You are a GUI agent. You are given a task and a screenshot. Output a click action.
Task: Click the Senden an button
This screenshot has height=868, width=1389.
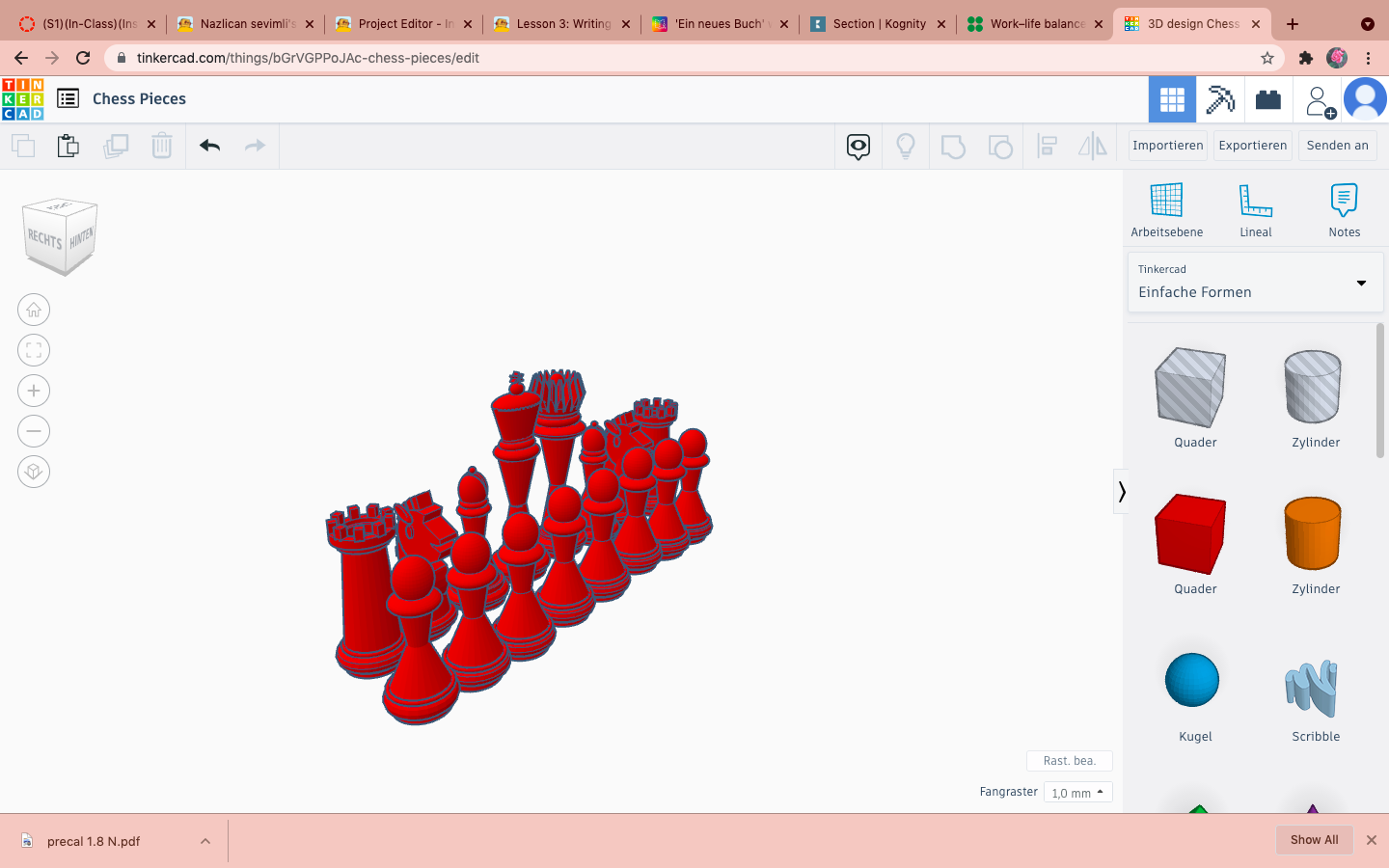1337,146
